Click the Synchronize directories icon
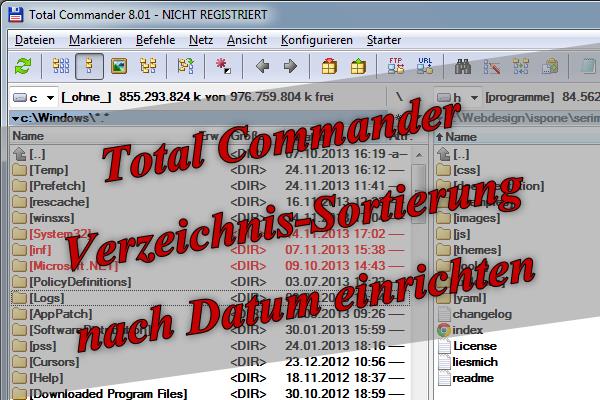Screen dimensions: 600x400 pyautogui.click(x=521, y=66)
